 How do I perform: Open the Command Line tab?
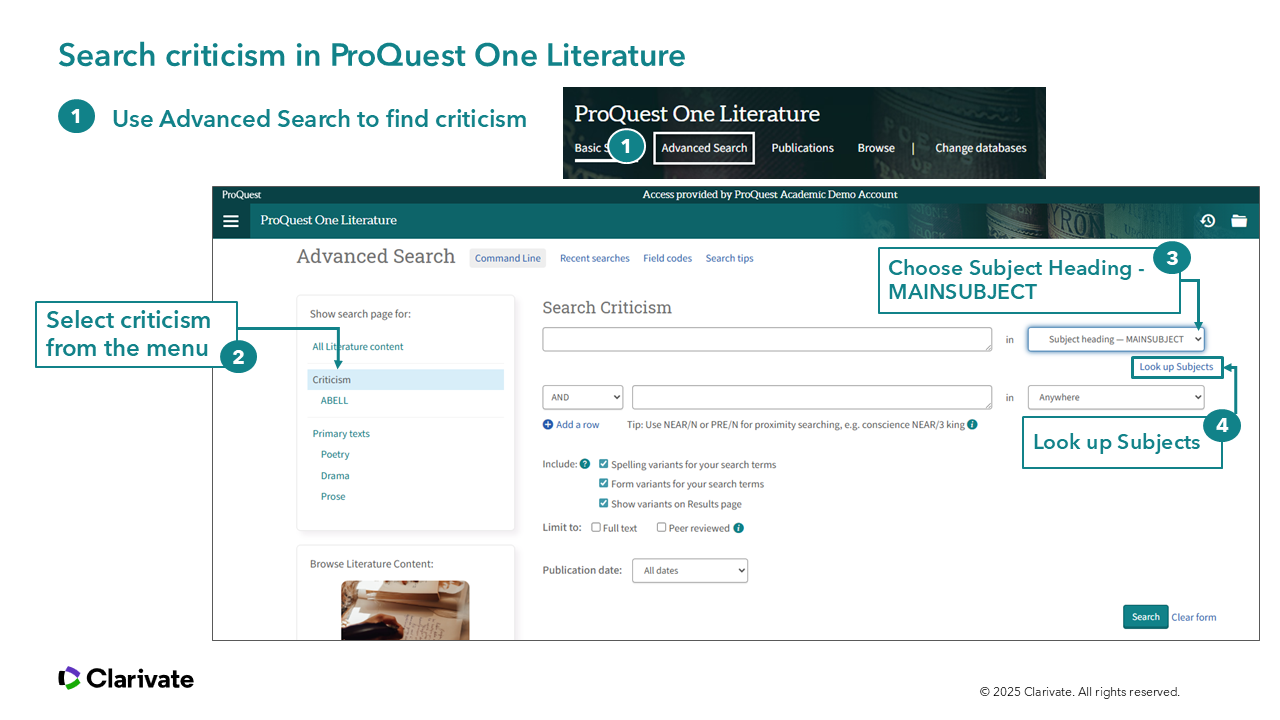508,258
